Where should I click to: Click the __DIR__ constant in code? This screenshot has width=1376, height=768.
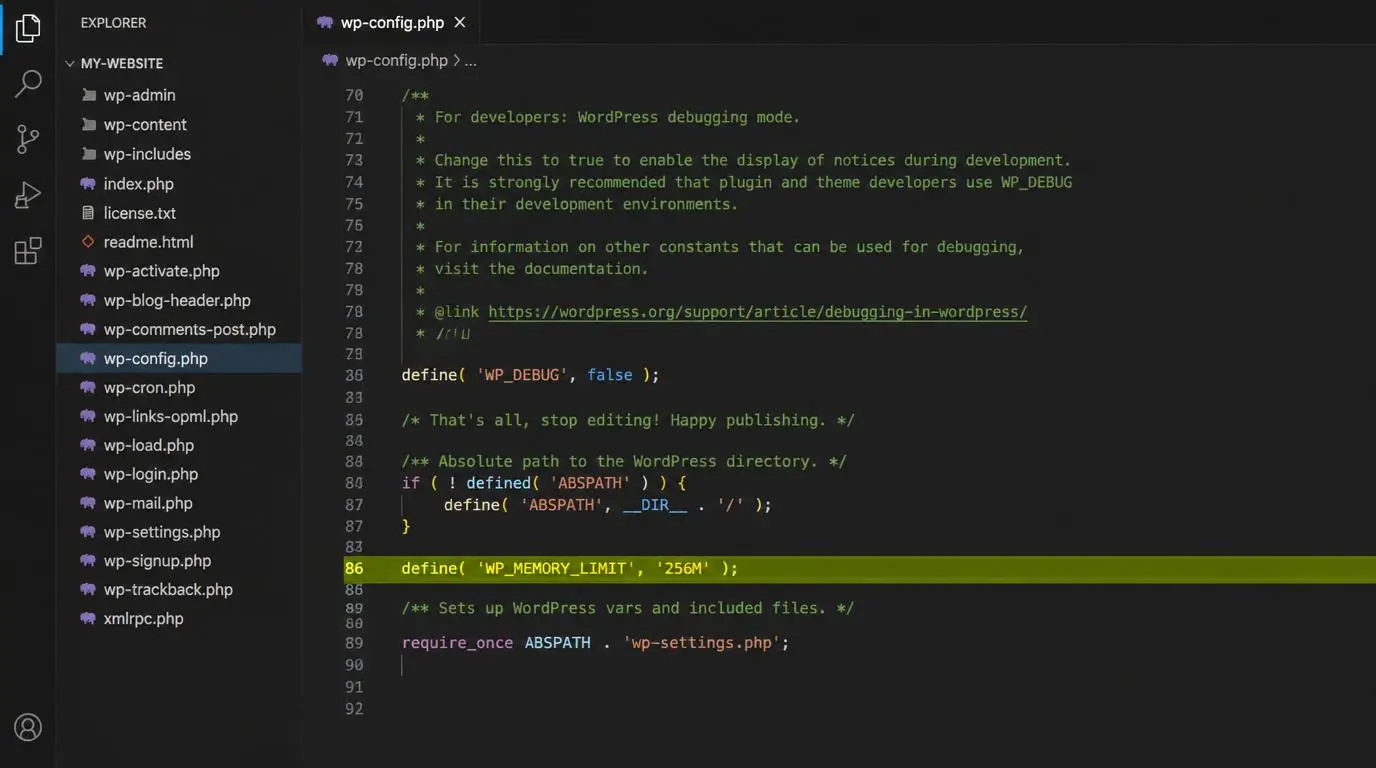tap(655, 505)
